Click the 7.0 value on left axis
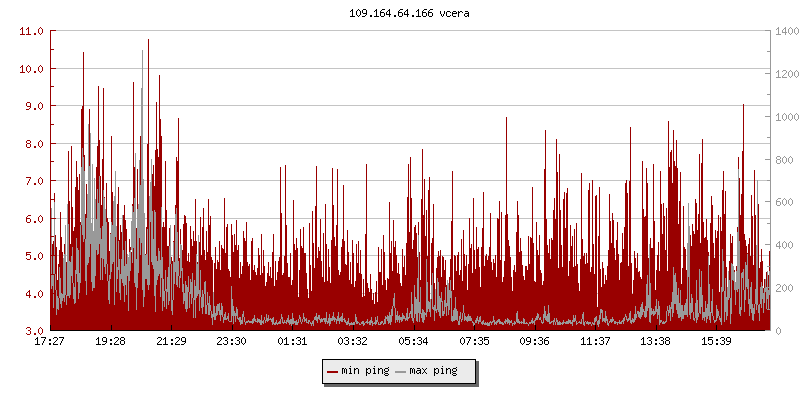The image size is (800, 400). (35, 181)
